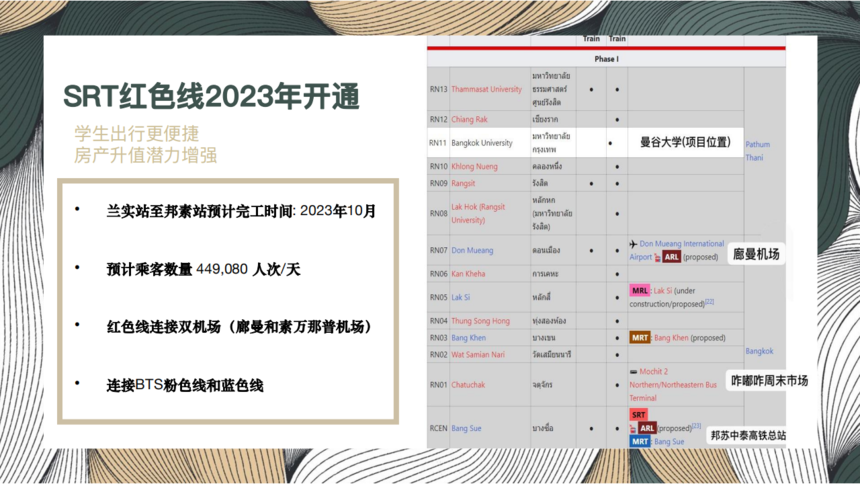The image size is (860, 484).
Task: Click the ARL badge in Bang Sue row
Action: pyautogui.click(x=647, y=428)
